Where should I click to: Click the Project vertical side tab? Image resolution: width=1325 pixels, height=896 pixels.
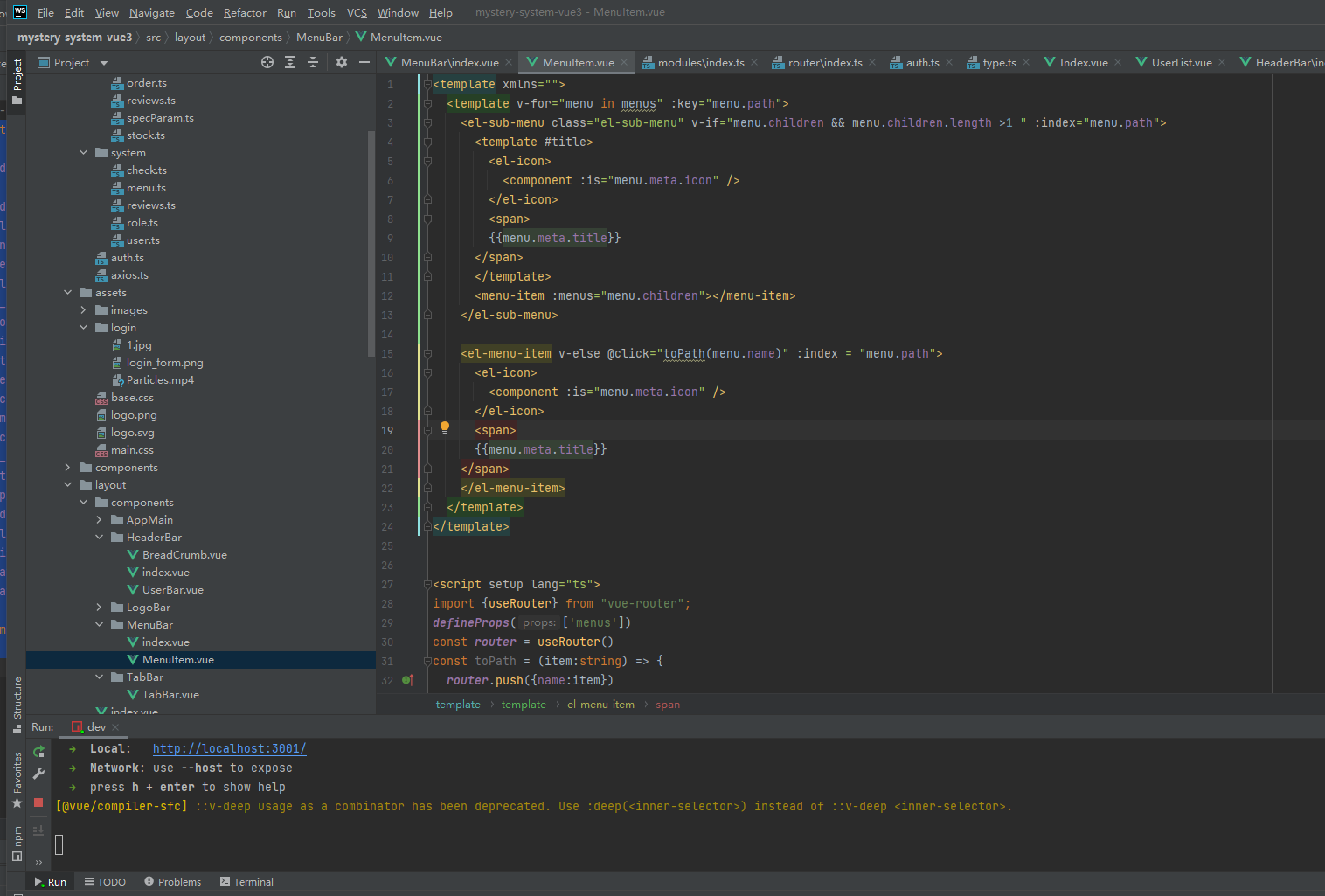tap(17, 81)
